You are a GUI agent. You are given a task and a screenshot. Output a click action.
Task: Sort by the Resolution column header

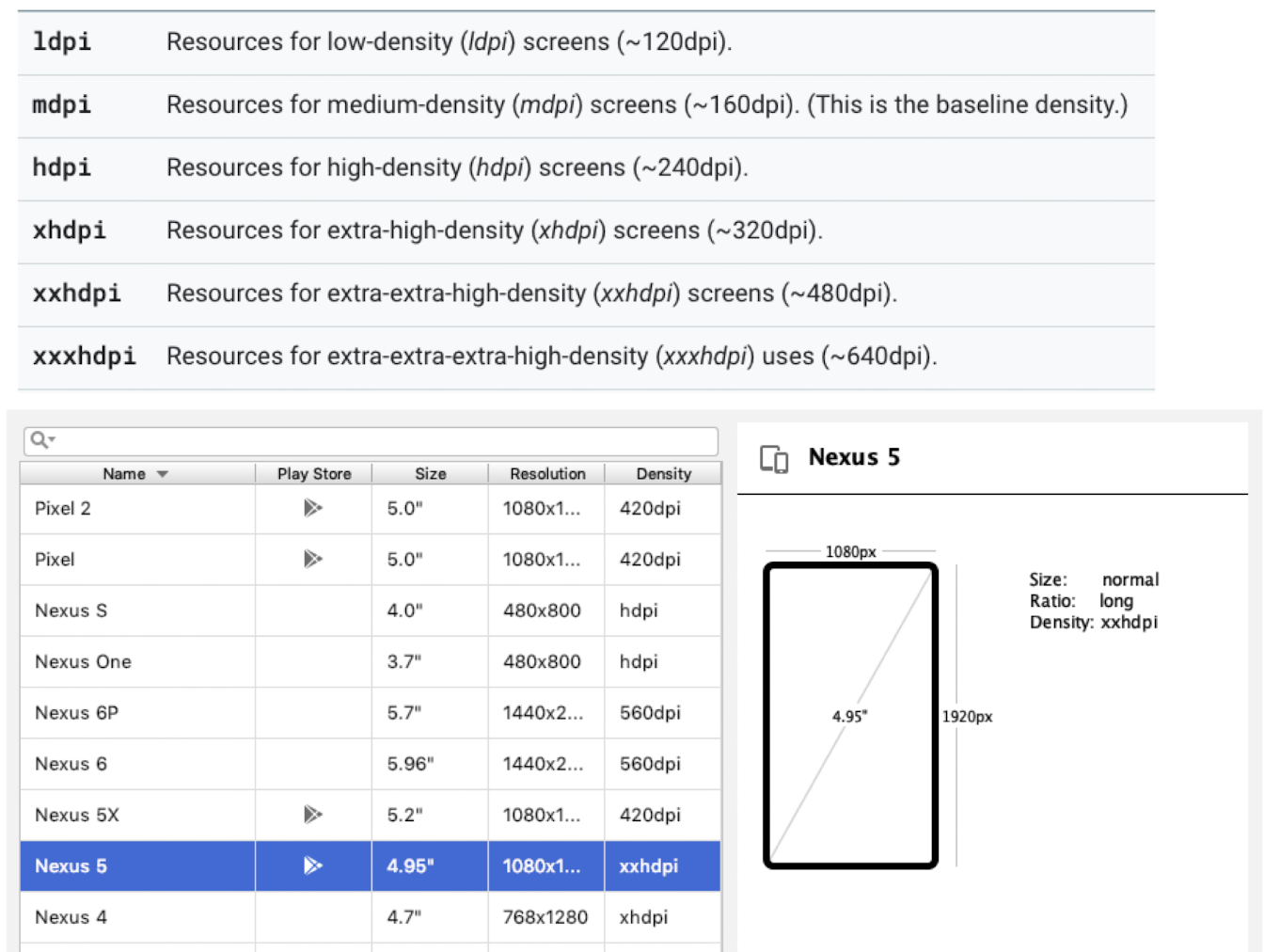(547, 473)
